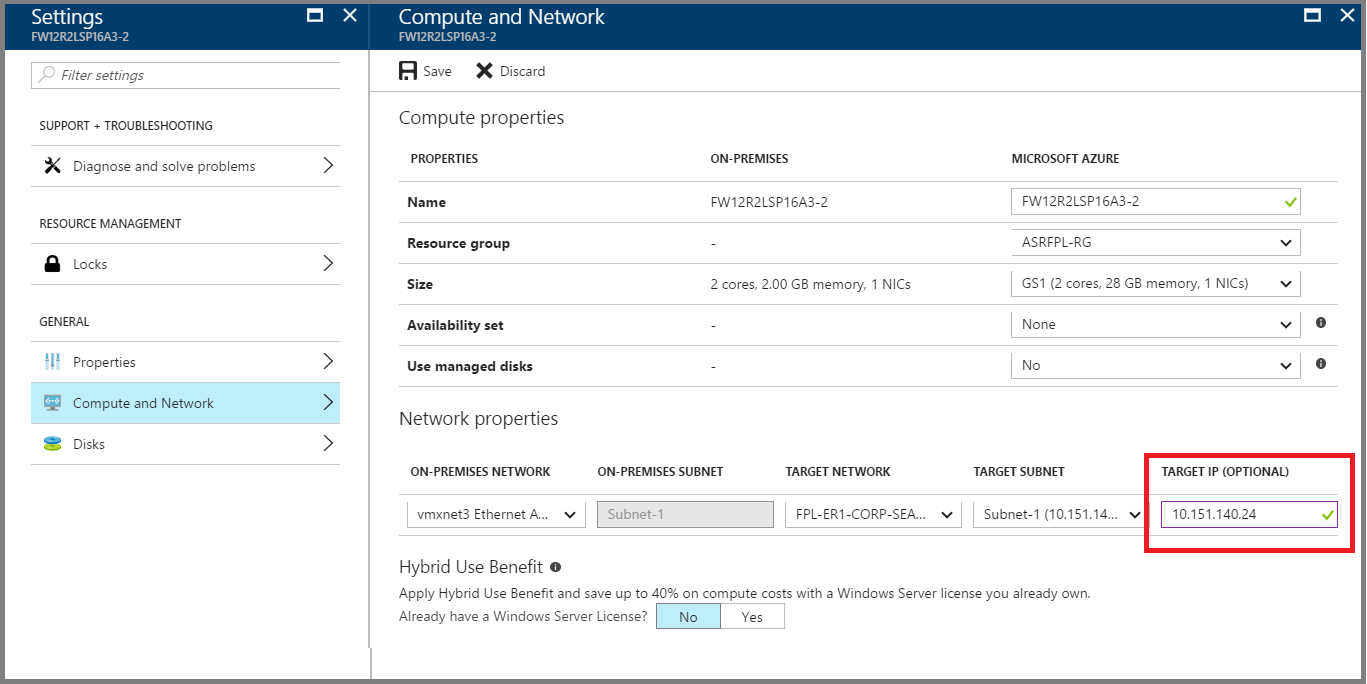The height and width of the screenshot is (684, 1367).
Task: Select No for Windows Server License
Action: click(687, 616)
